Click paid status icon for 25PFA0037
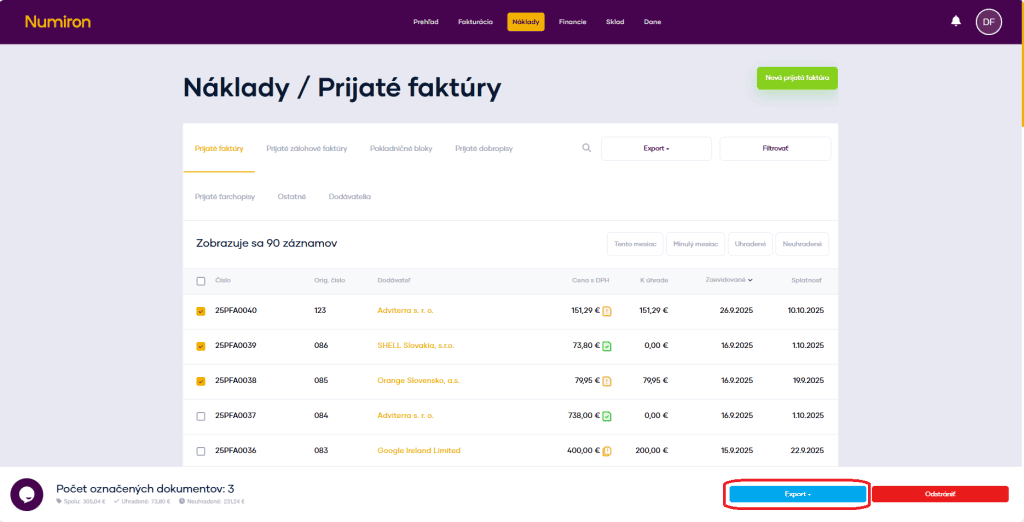Image resolution: width=1024 pixels, height=522 pixels. point(607,416)
